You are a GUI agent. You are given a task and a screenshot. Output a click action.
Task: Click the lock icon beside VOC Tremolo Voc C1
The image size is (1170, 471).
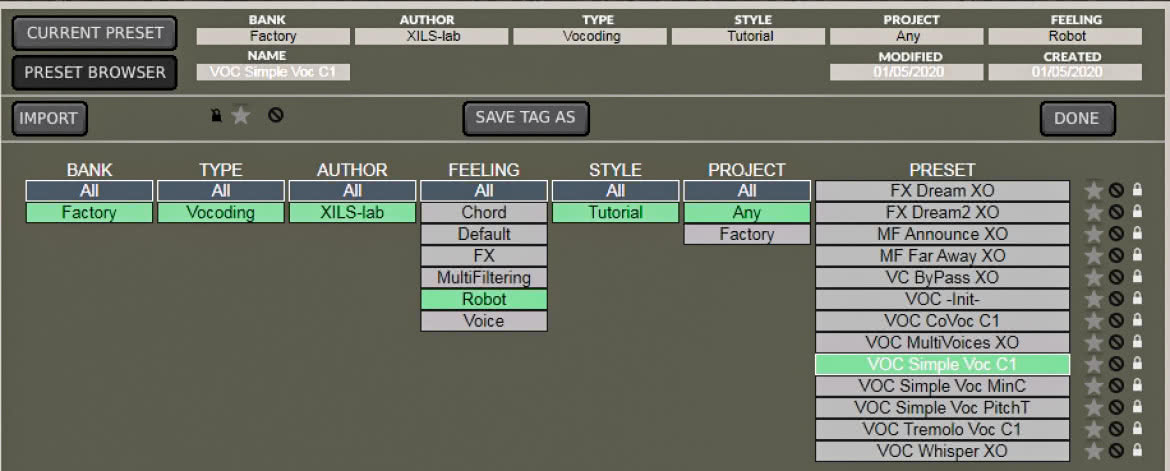[x=1137, y=428]
